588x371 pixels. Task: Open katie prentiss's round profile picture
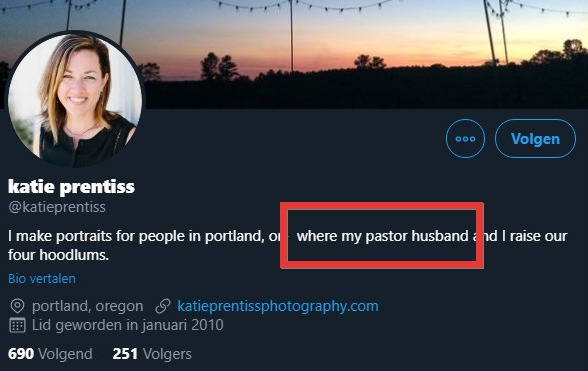pyautogui.click(x=75, y=99)
